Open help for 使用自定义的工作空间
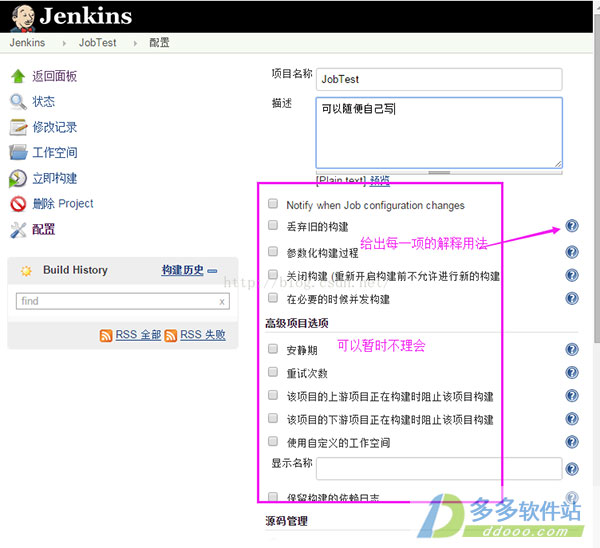This screenshot has height=548, width=600. [x=572, y=442]
